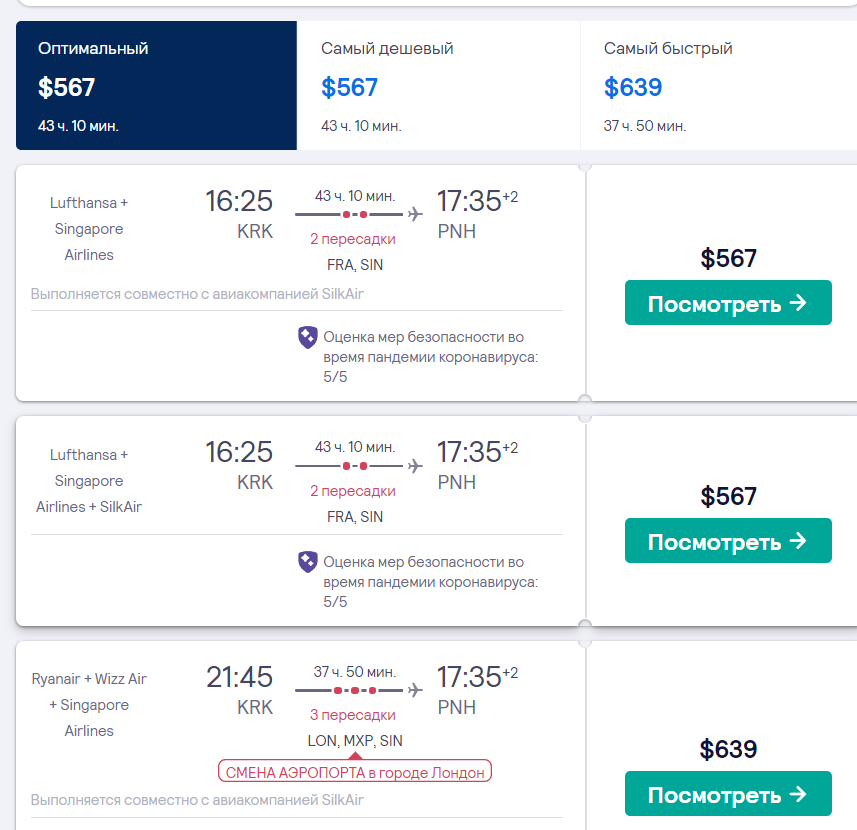Viewport: 857px width, 830px height.
Task: Select the Оптимальный sorting tab
Action: tap(156, 86)
